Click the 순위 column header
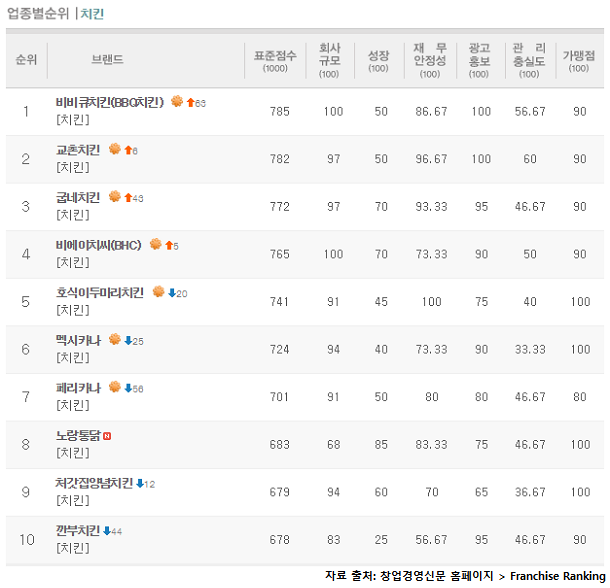The image size is (610, 588). click(x=26, y=60)
